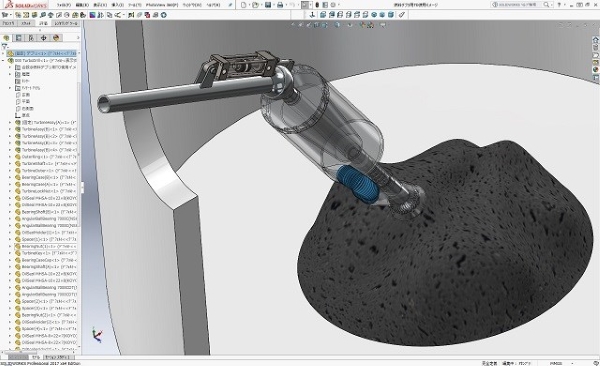Select the BearingCase(B)<1> component in tree

(x=46, y=177)
